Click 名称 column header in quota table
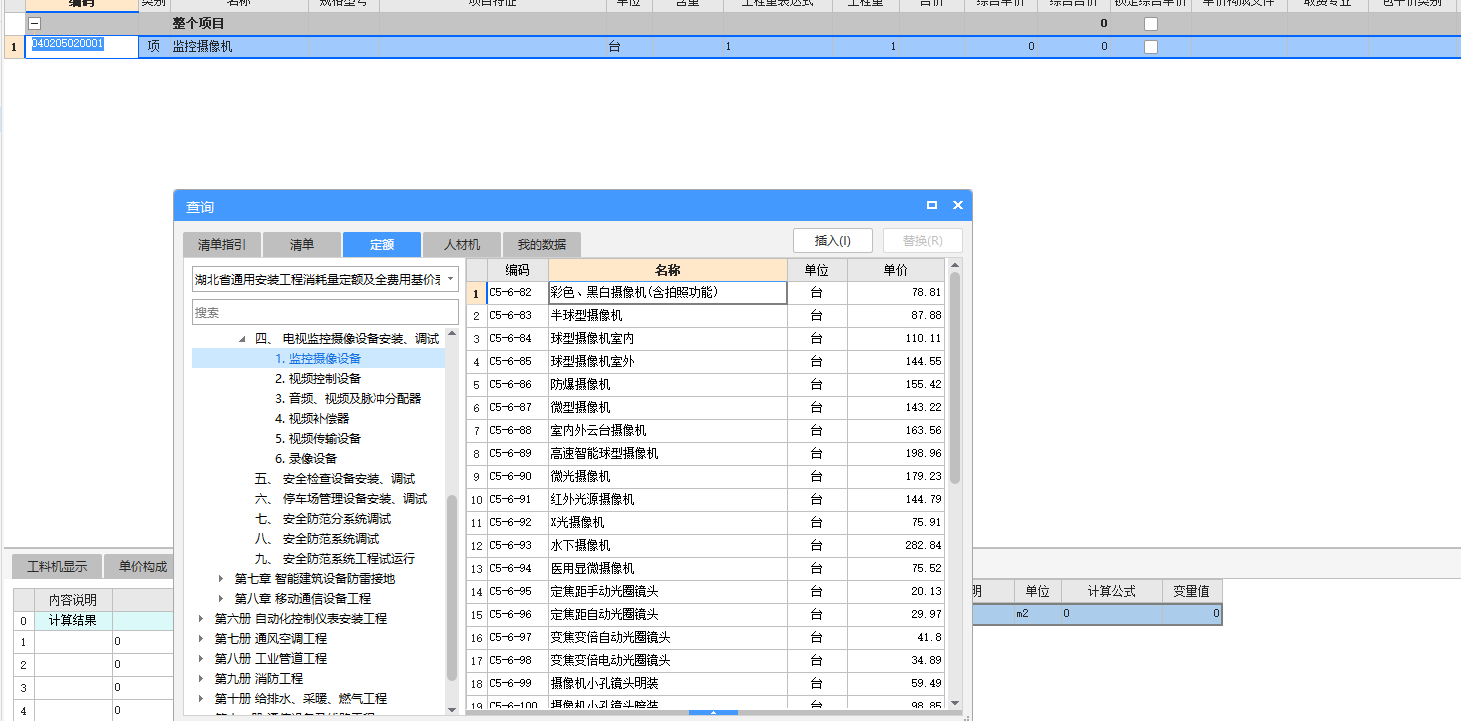The image size is (1461, 721). (x=667, y=270)
